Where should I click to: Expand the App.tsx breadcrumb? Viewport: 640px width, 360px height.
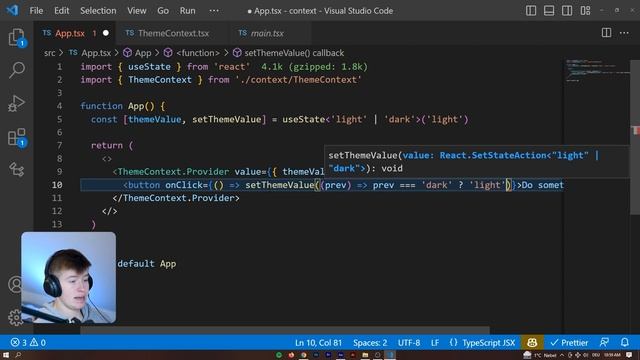tap(90, 53)
